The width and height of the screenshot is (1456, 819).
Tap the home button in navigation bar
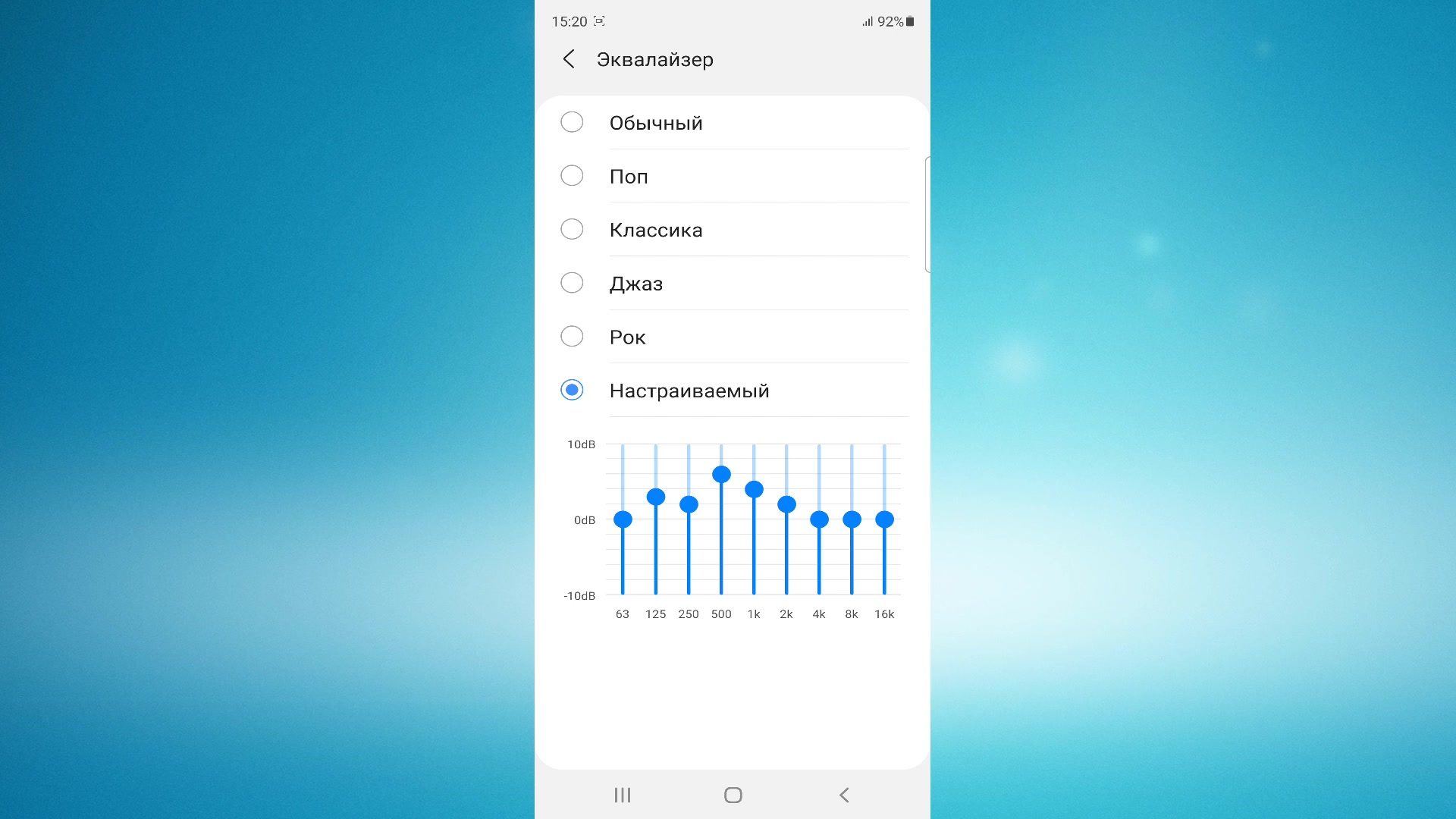tap(728, 795)
